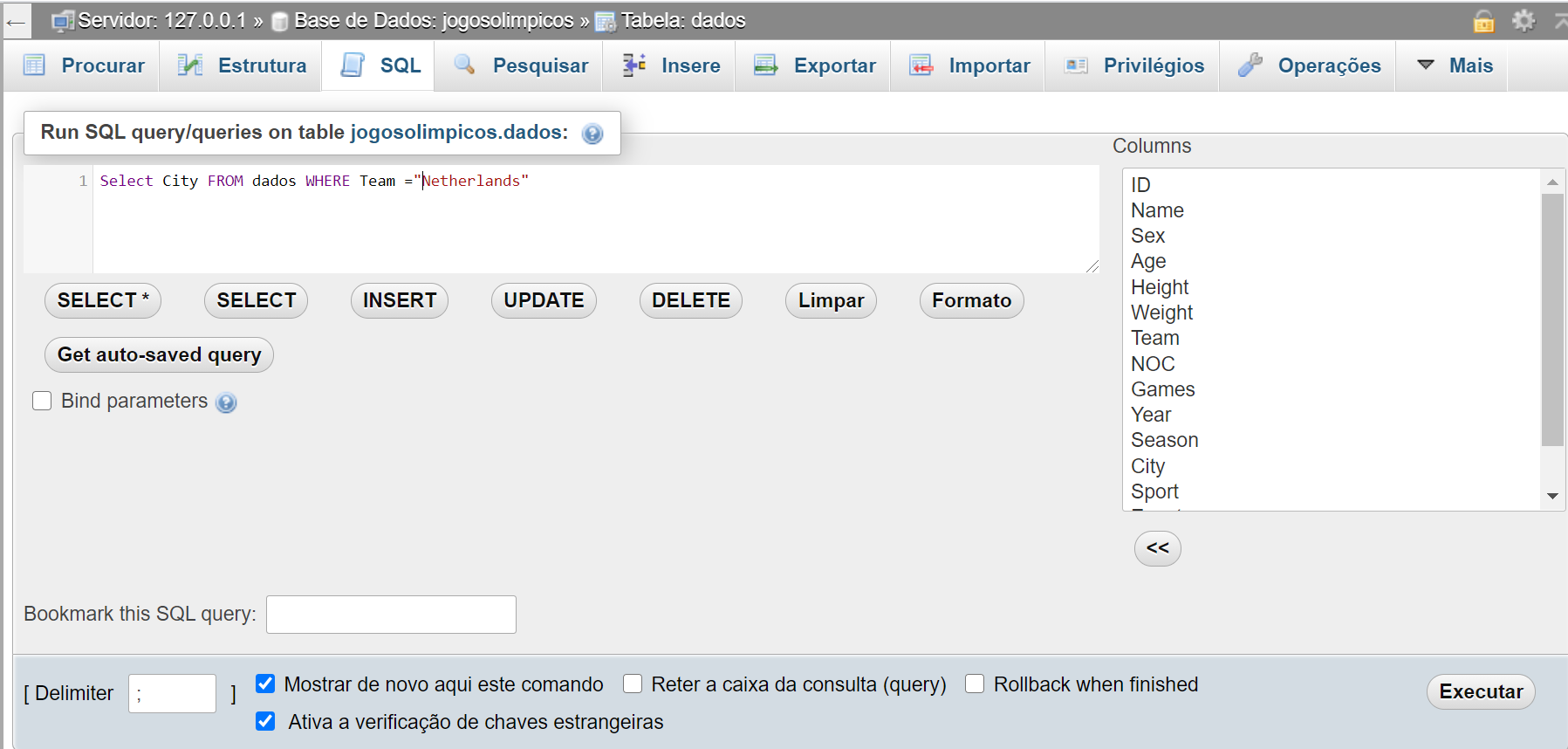Viewport: 1568px width, 749px height.
Task: Click the Importar tab icon
Action: [x=921, y=65]
